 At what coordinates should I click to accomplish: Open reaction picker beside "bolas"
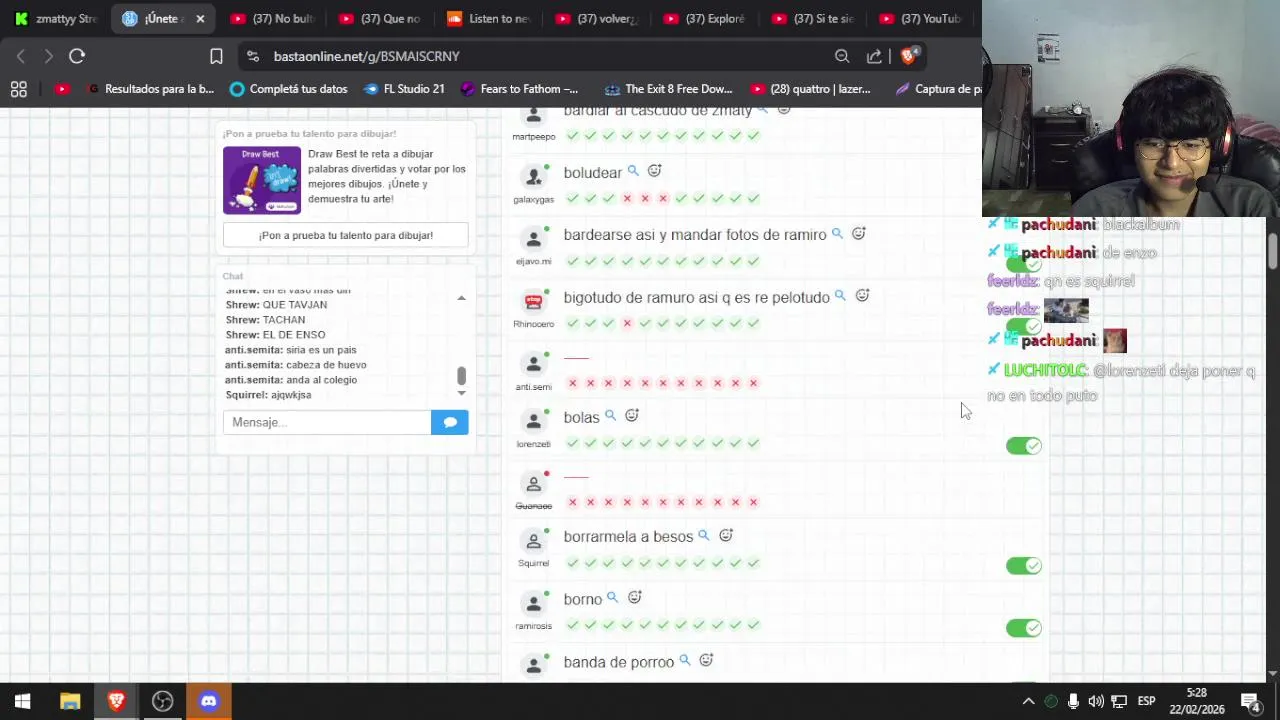(632, 415)
